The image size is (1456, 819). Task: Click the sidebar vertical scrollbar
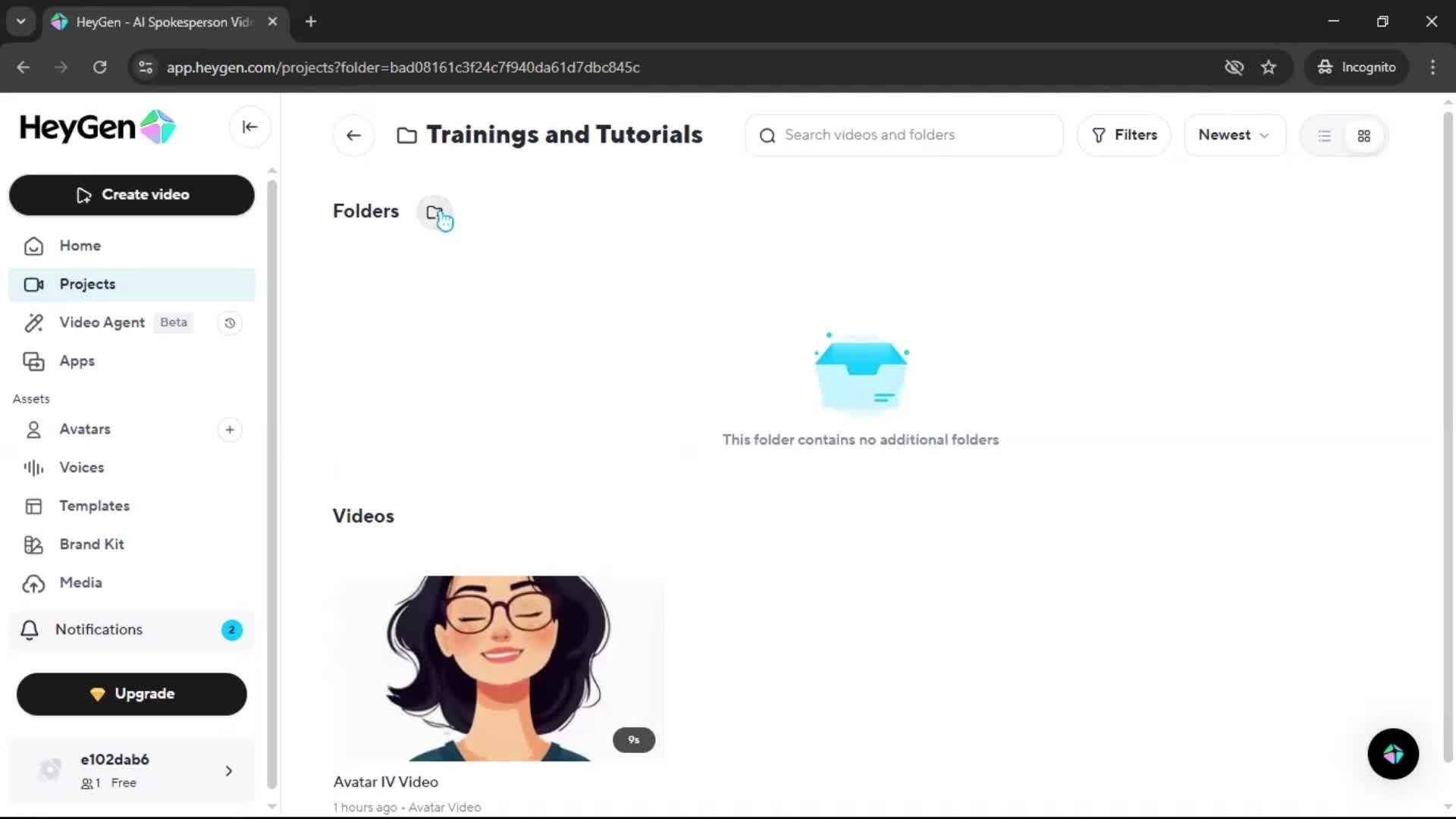pos(271,485)
